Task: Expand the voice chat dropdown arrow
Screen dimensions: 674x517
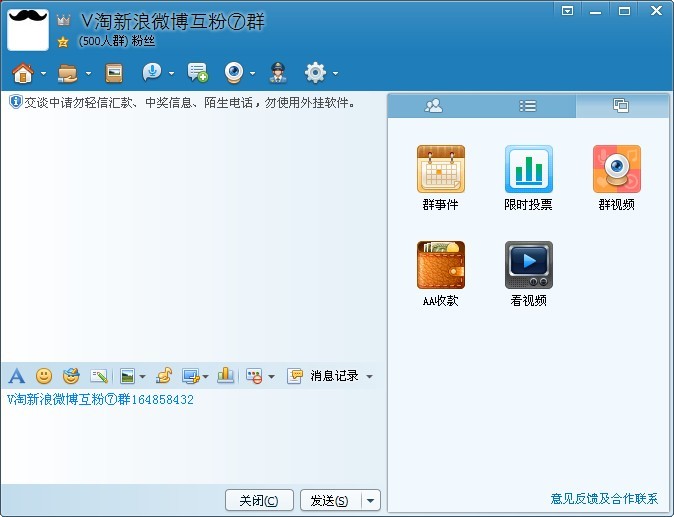Action: pos(172,73)
